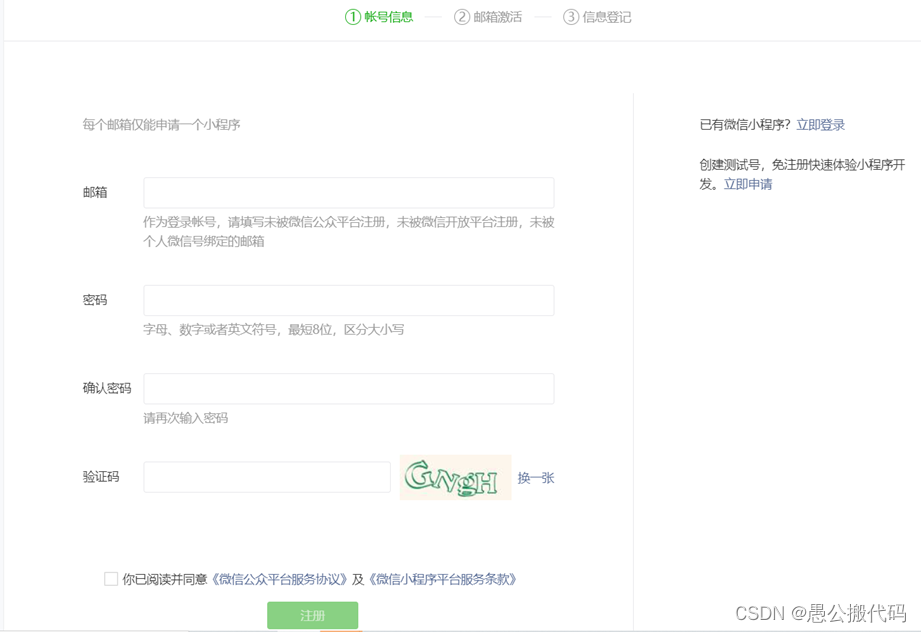This screenshot has height=632, width=921.
Task: Click inside the 邮箱 email input field
Action: pos(348,192)
